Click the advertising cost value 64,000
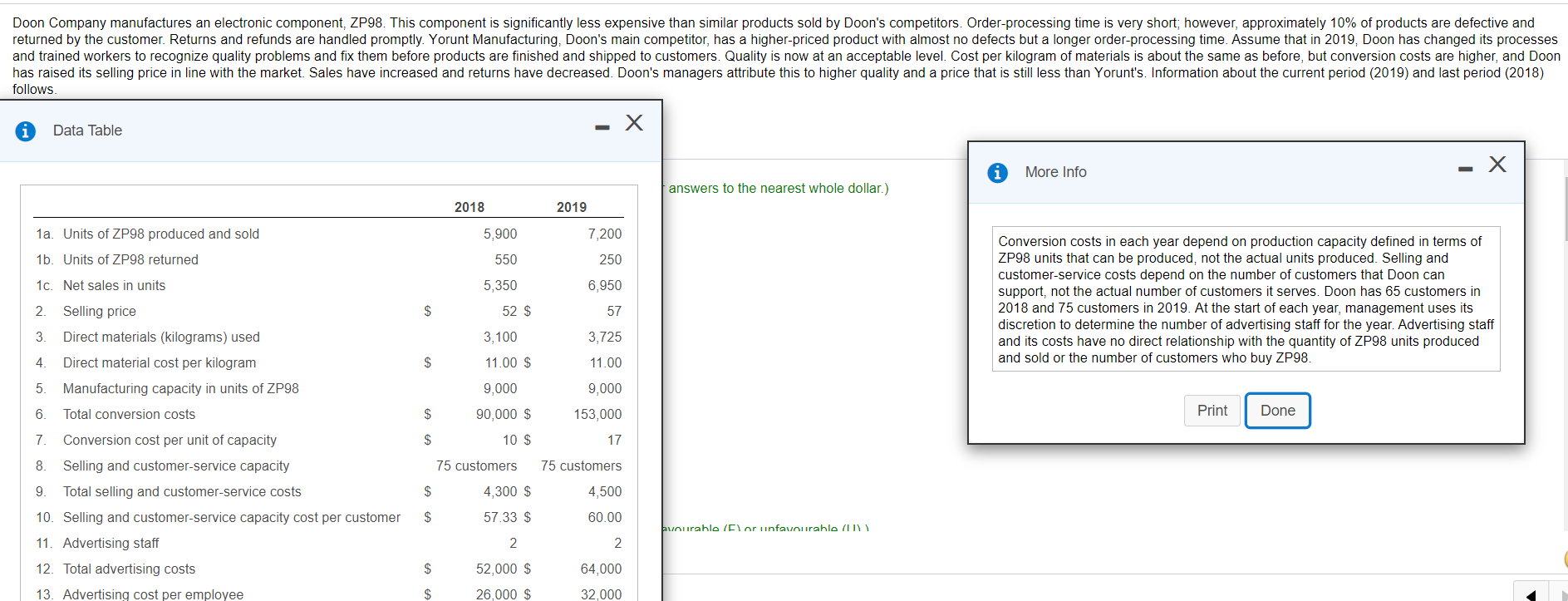This screenshot has width=1568, height=601. pos(601,569)
